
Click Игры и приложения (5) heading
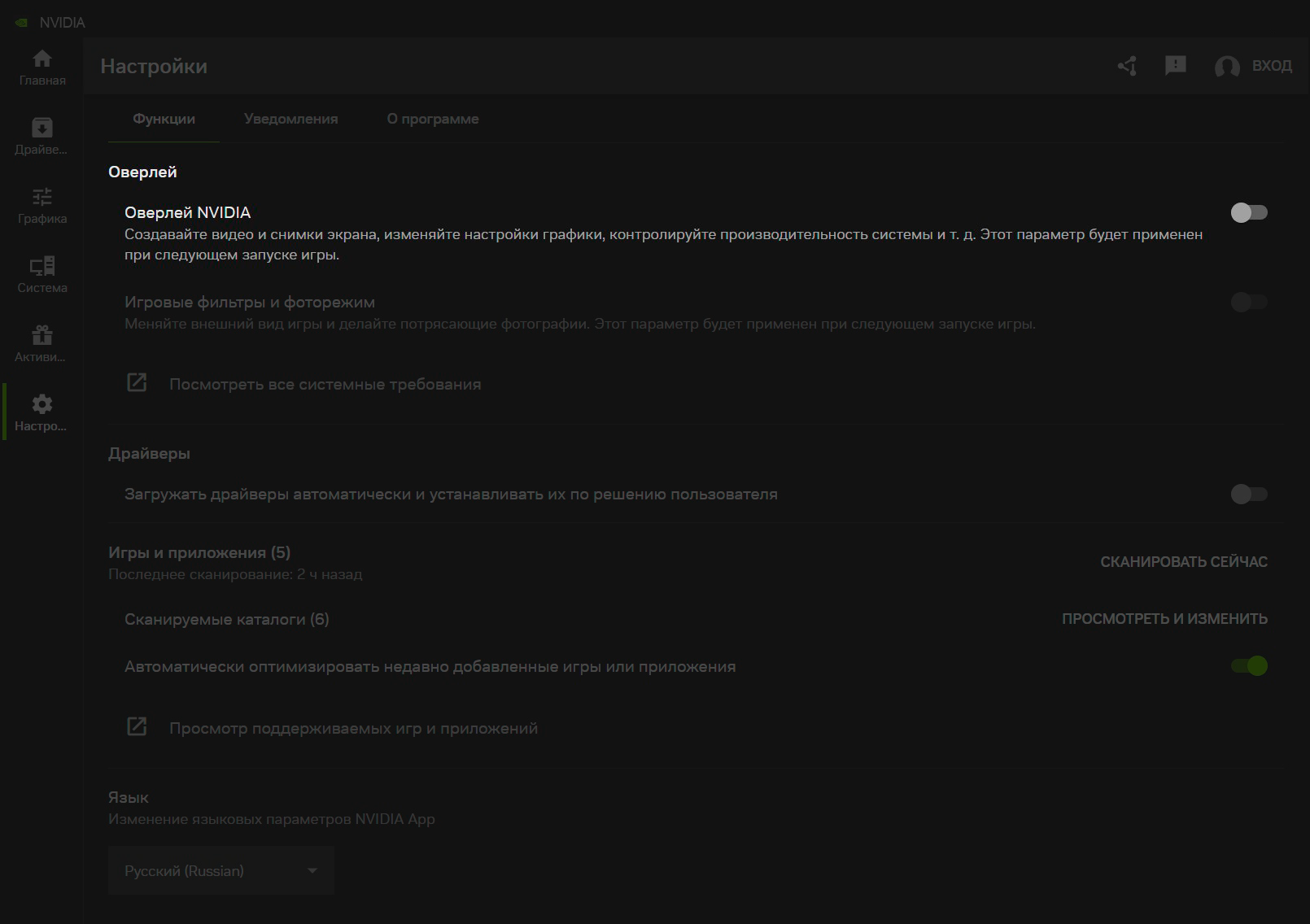199,552
